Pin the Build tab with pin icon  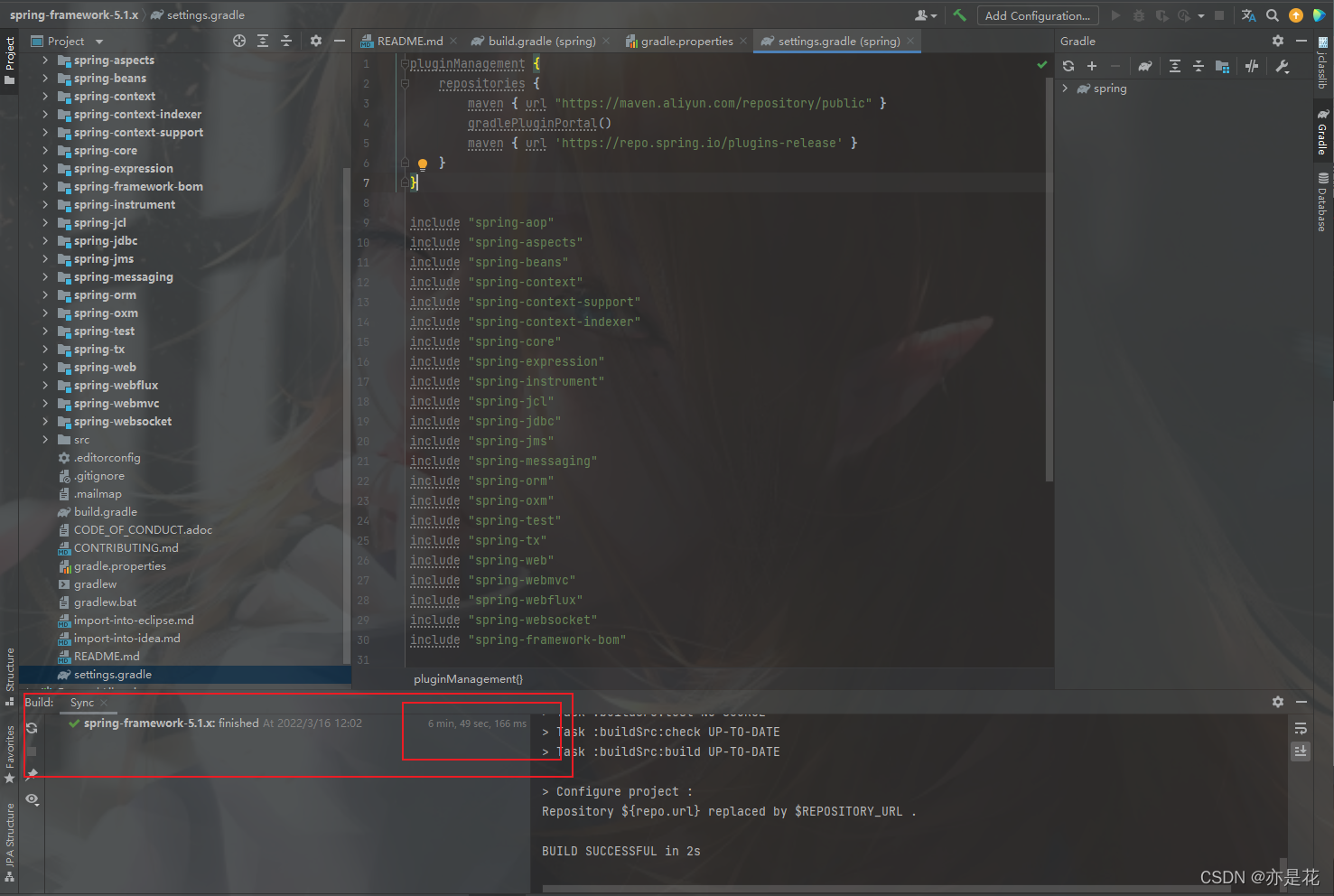click(x=32, y=774)
